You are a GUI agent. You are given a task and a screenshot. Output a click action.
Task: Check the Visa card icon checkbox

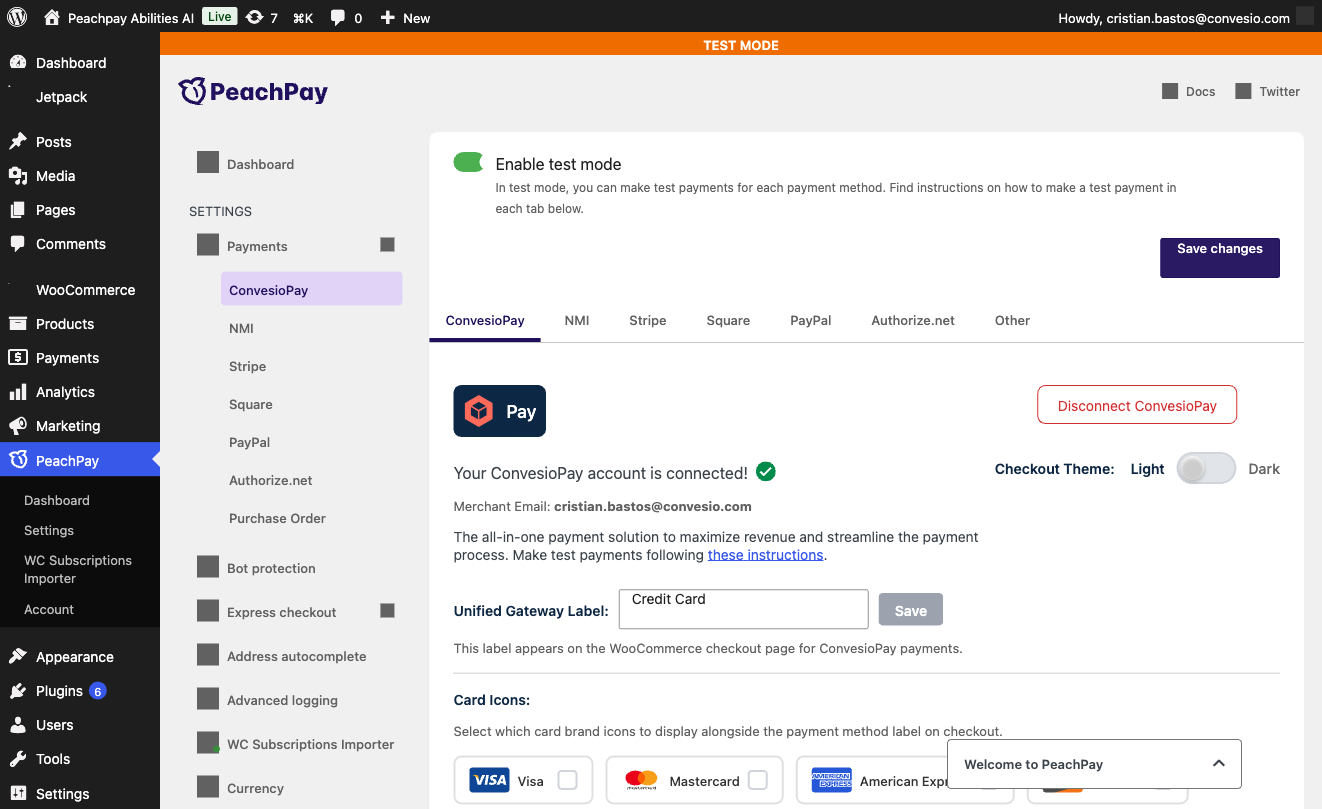point(567,780)
